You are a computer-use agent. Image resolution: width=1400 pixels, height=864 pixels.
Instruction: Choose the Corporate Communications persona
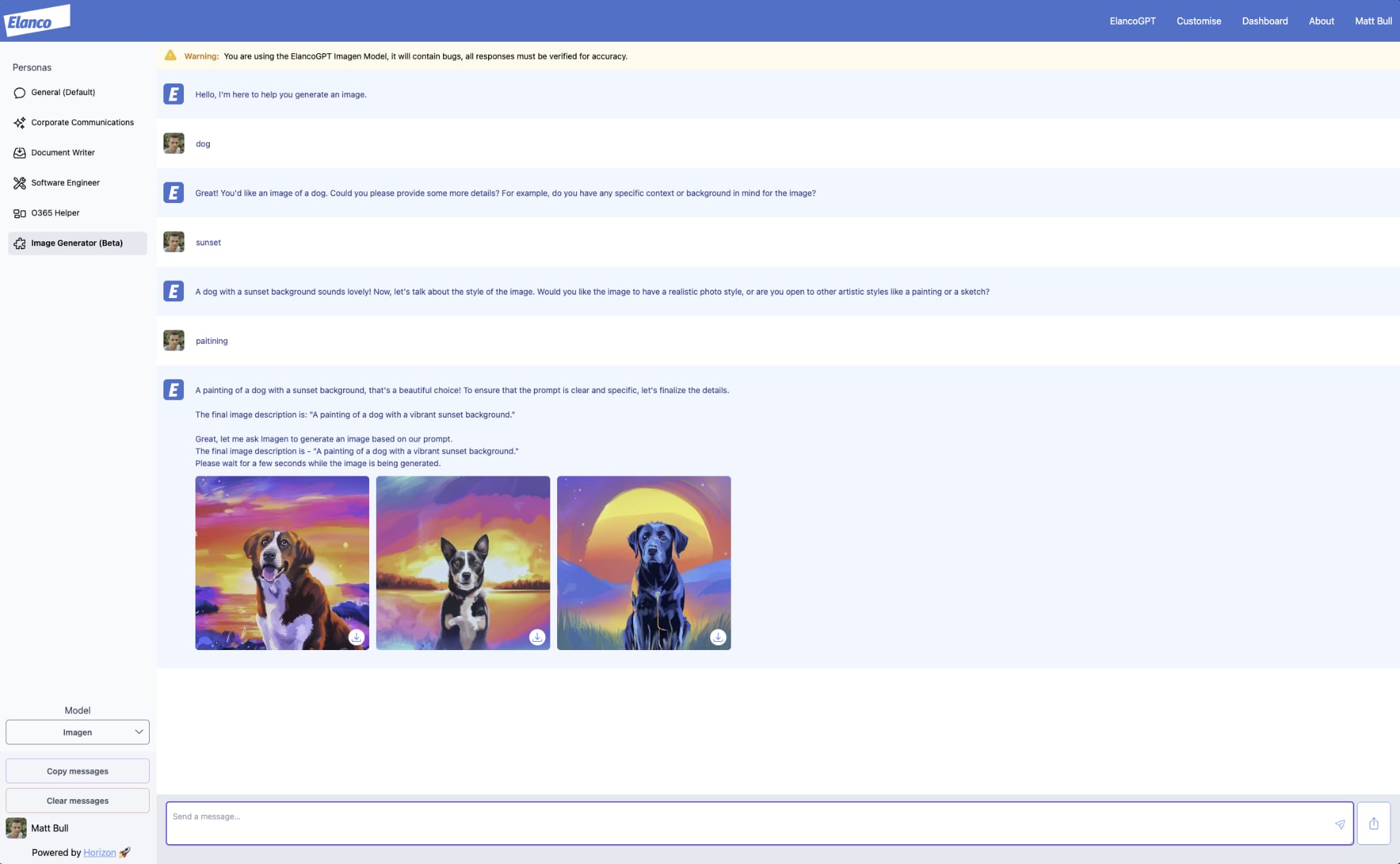[x=82, y=122]
